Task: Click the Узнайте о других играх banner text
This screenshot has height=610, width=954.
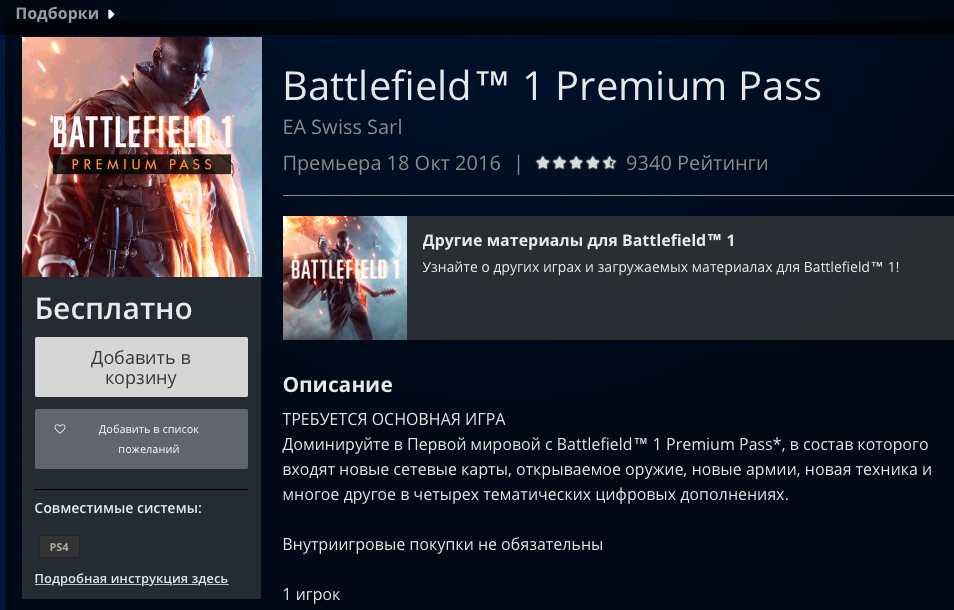Action: coord(661,269)
